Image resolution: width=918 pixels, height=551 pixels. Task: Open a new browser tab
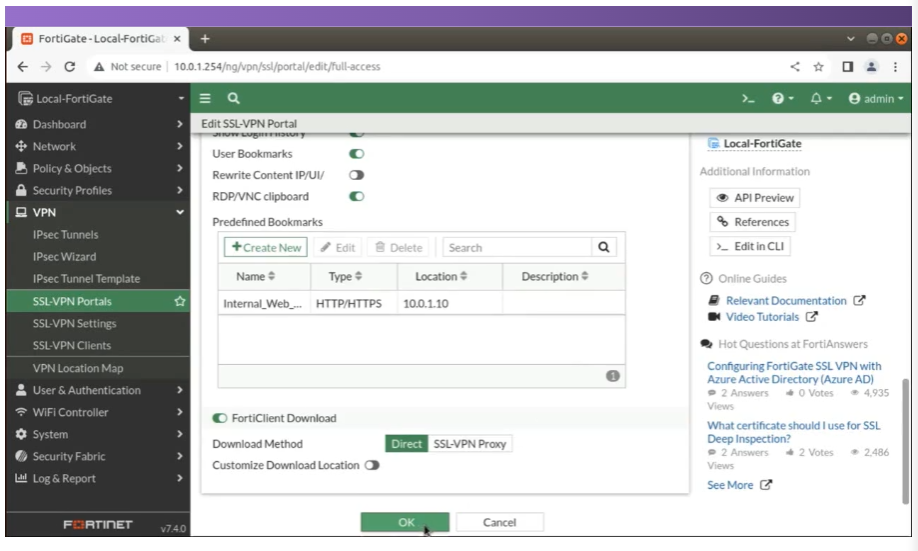204,39
